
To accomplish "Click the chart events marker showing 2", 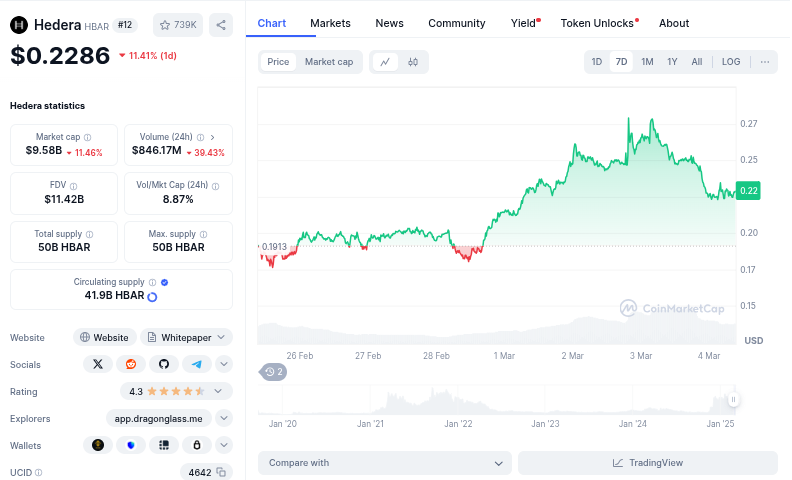I will pos(273,372).
